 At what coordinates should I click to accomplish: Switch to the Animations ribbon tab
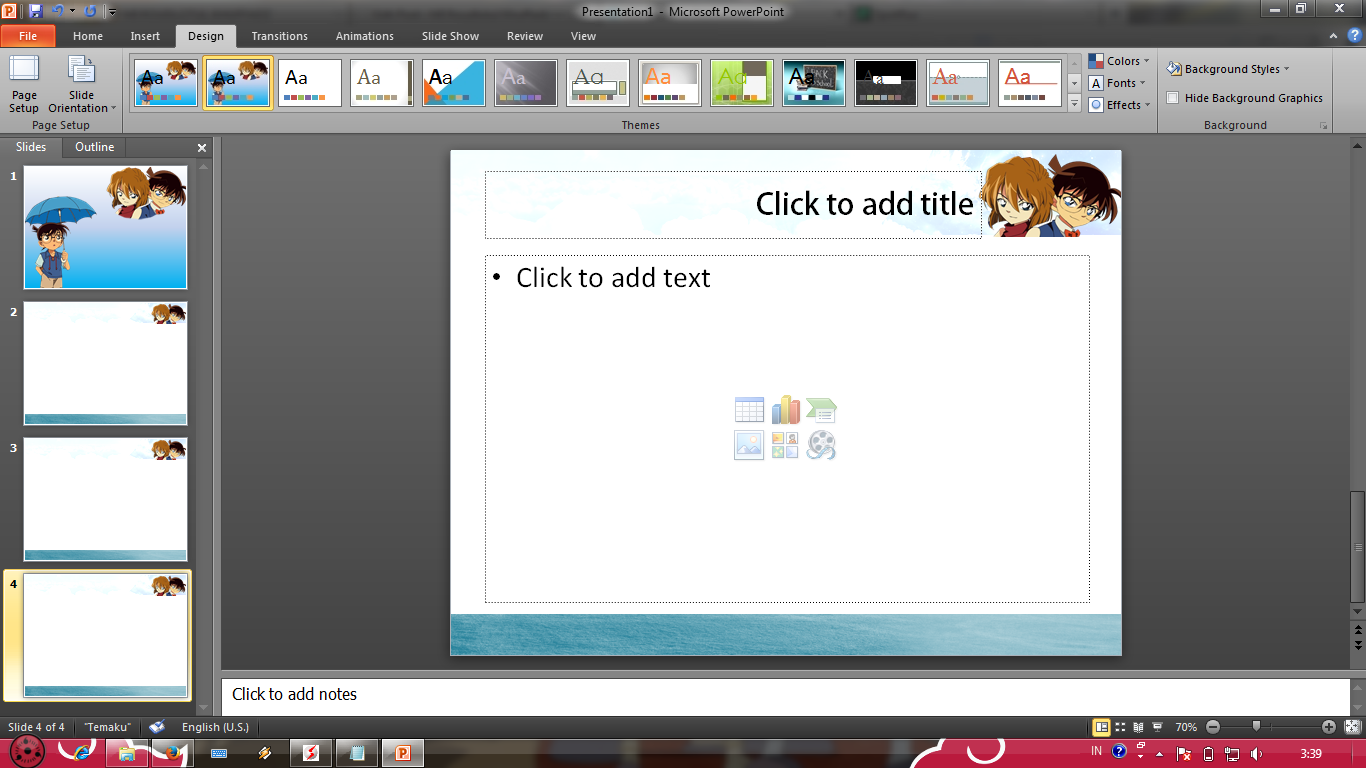[365, 36]
